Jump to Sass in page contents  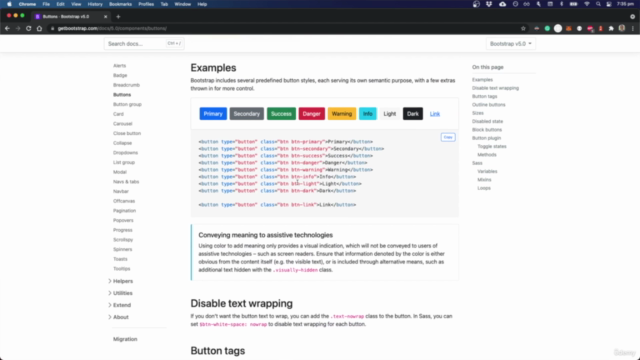(x=477, y=163)
